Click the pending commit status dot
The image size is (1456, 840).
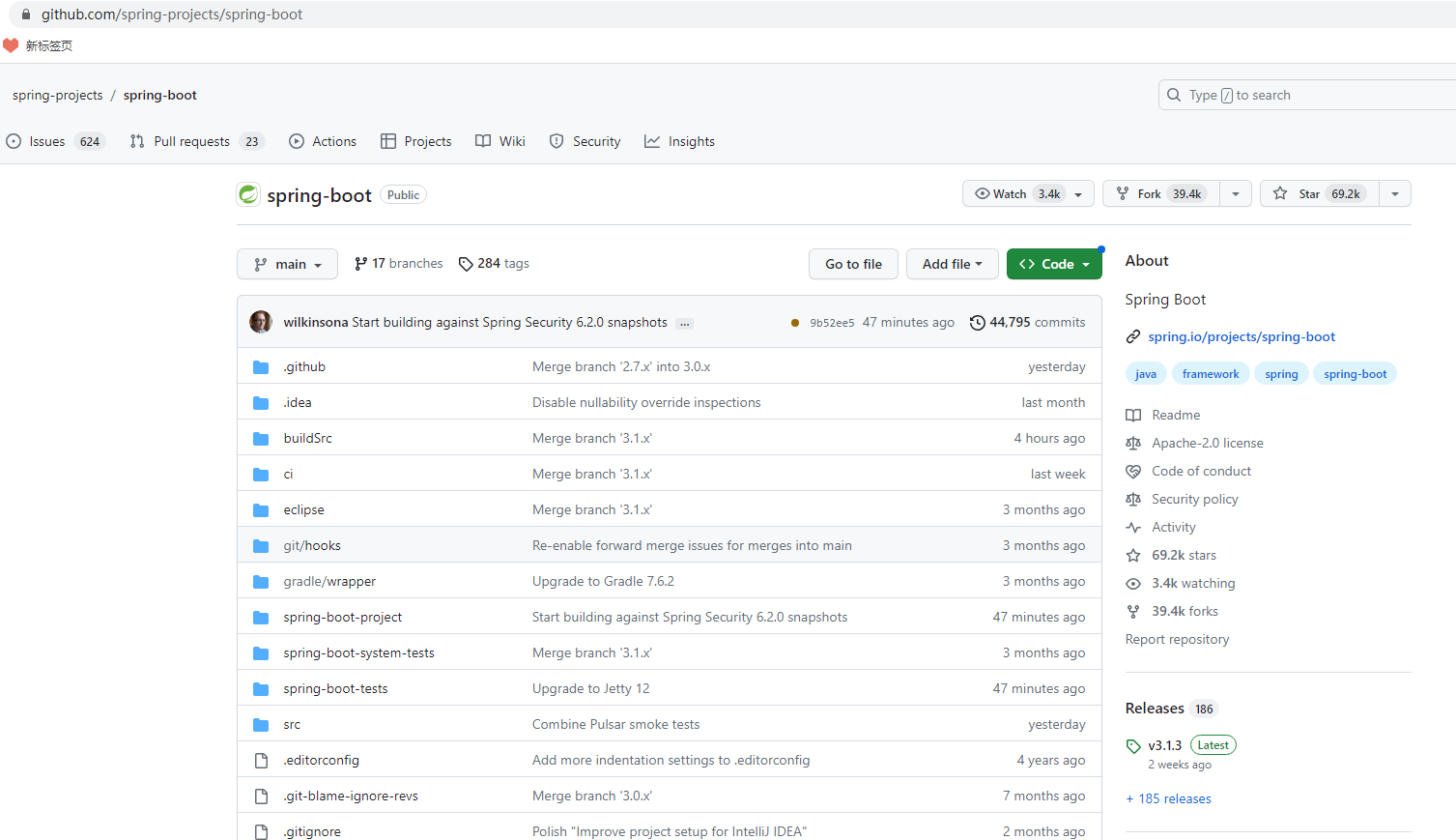[795, 323]
